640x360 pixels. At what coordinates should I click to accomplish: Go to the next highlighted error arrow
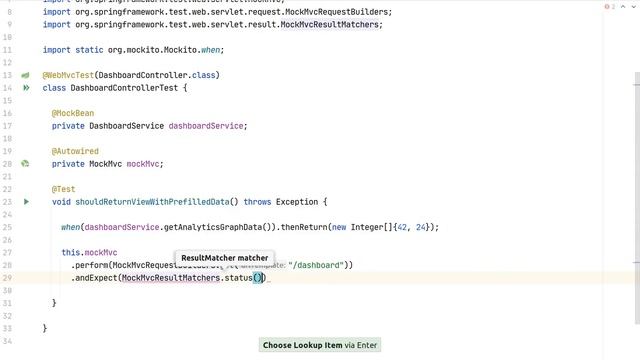[x=634, y=7]
